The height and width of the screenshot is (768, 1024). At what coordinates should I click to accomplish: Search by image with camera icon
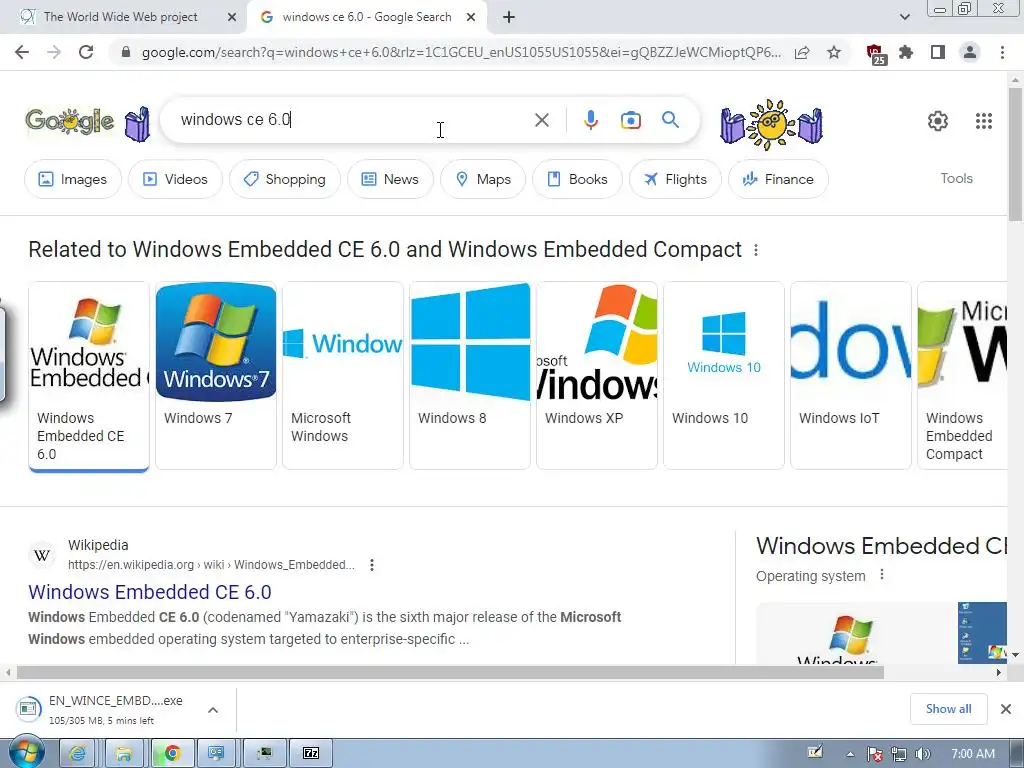630,120
